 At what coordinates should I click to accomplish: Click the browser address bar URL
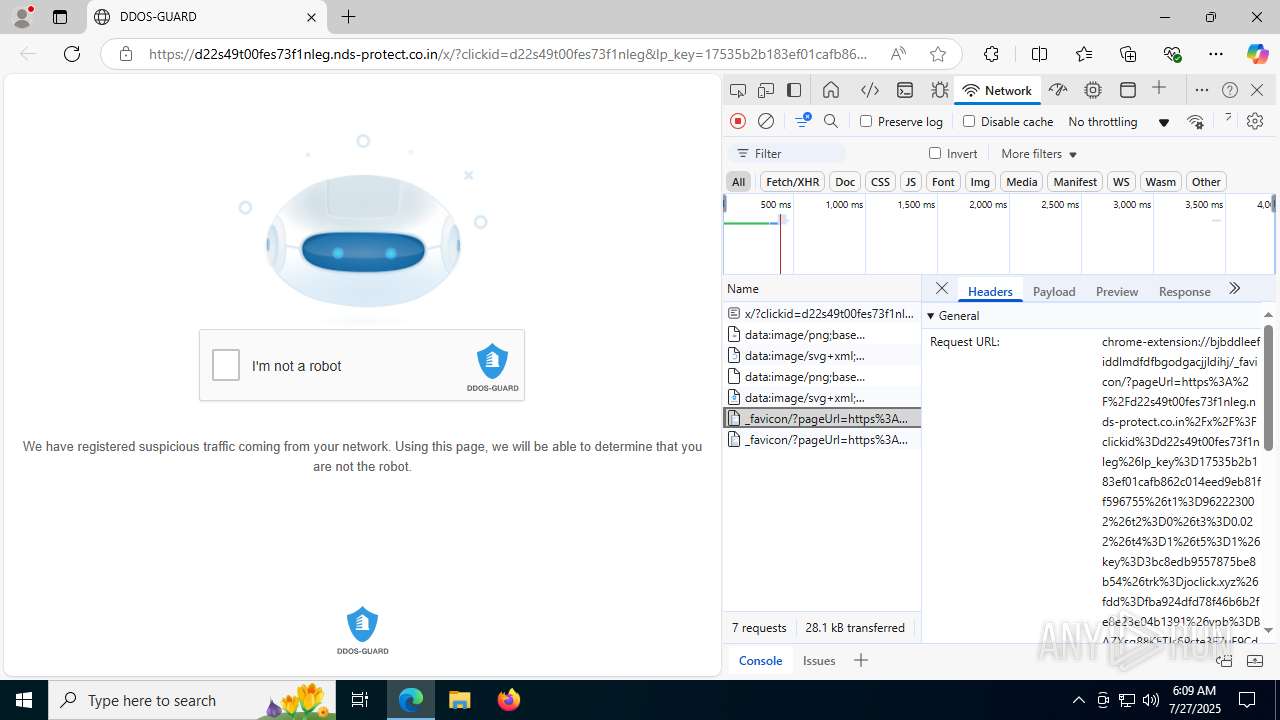pos(508,54)
